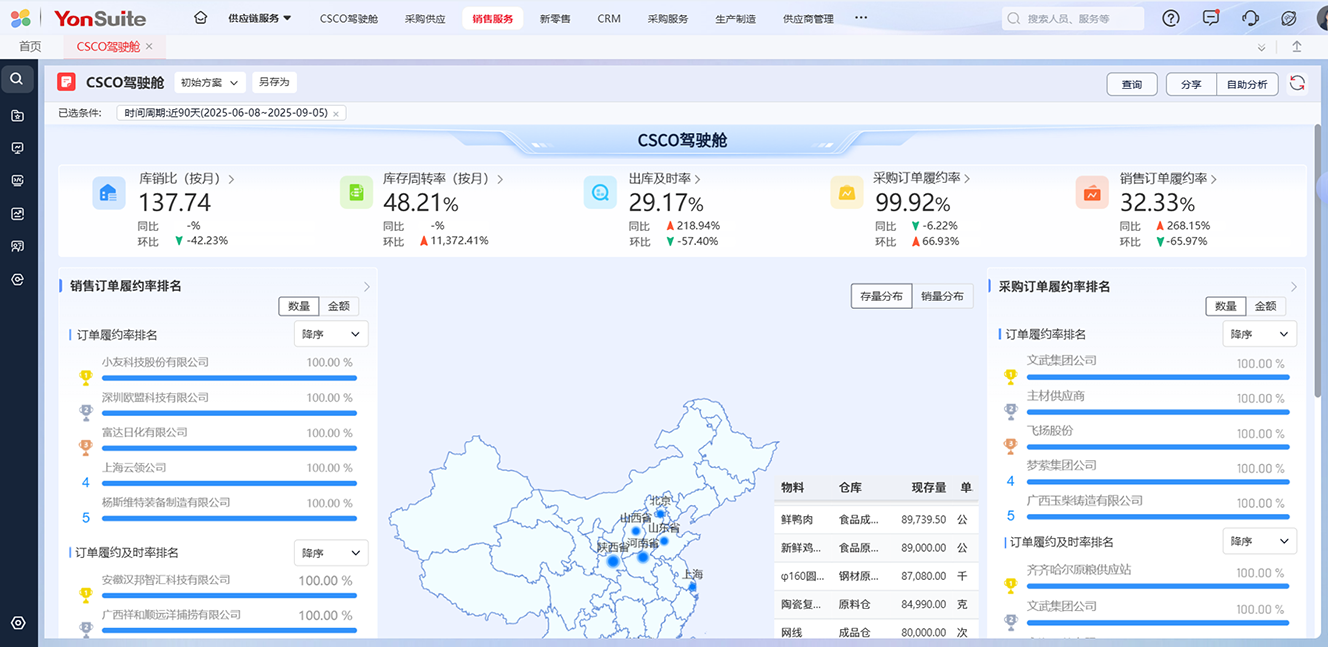Open the 初始方案 scheme dropdown
Image resolution: width=1328 pixels, height=647 pixels.
click(x=210, y=83)
